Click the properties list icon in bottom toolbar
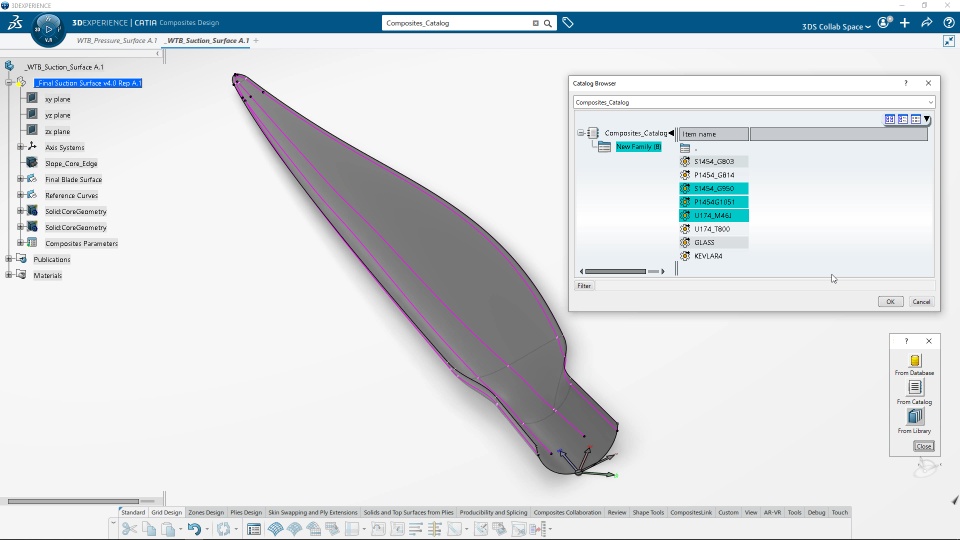This screenshot has width=960, height=540. click(253, 529)
